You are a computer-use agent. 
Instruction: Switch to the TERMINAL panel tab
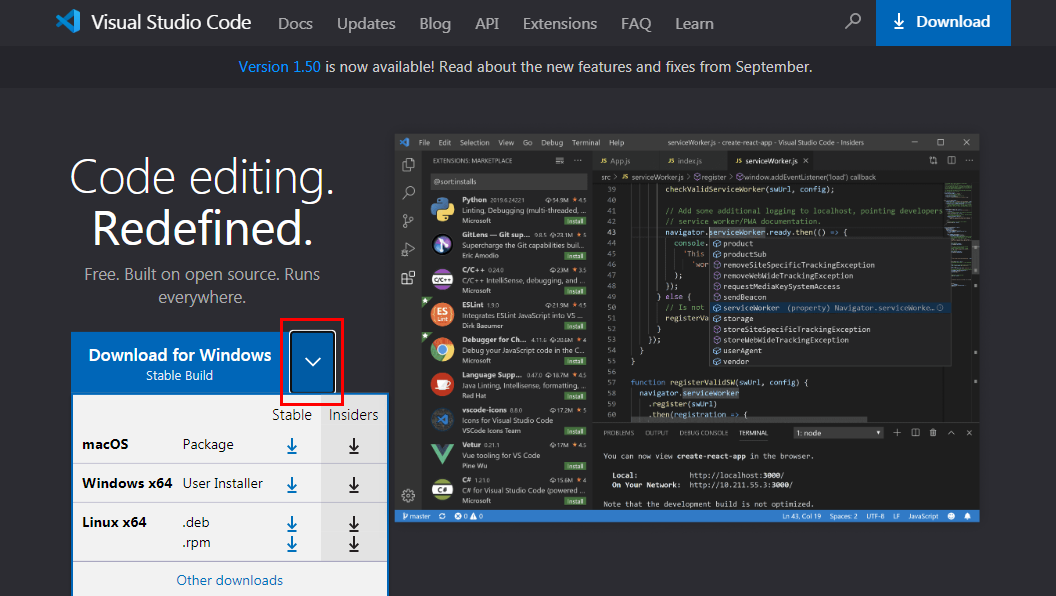coord(753,432)
